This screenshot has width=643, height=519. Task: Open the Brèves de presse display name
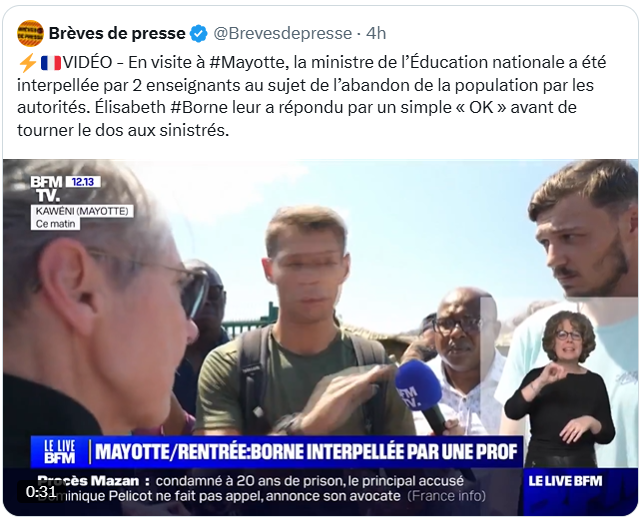tap(117, 33)
